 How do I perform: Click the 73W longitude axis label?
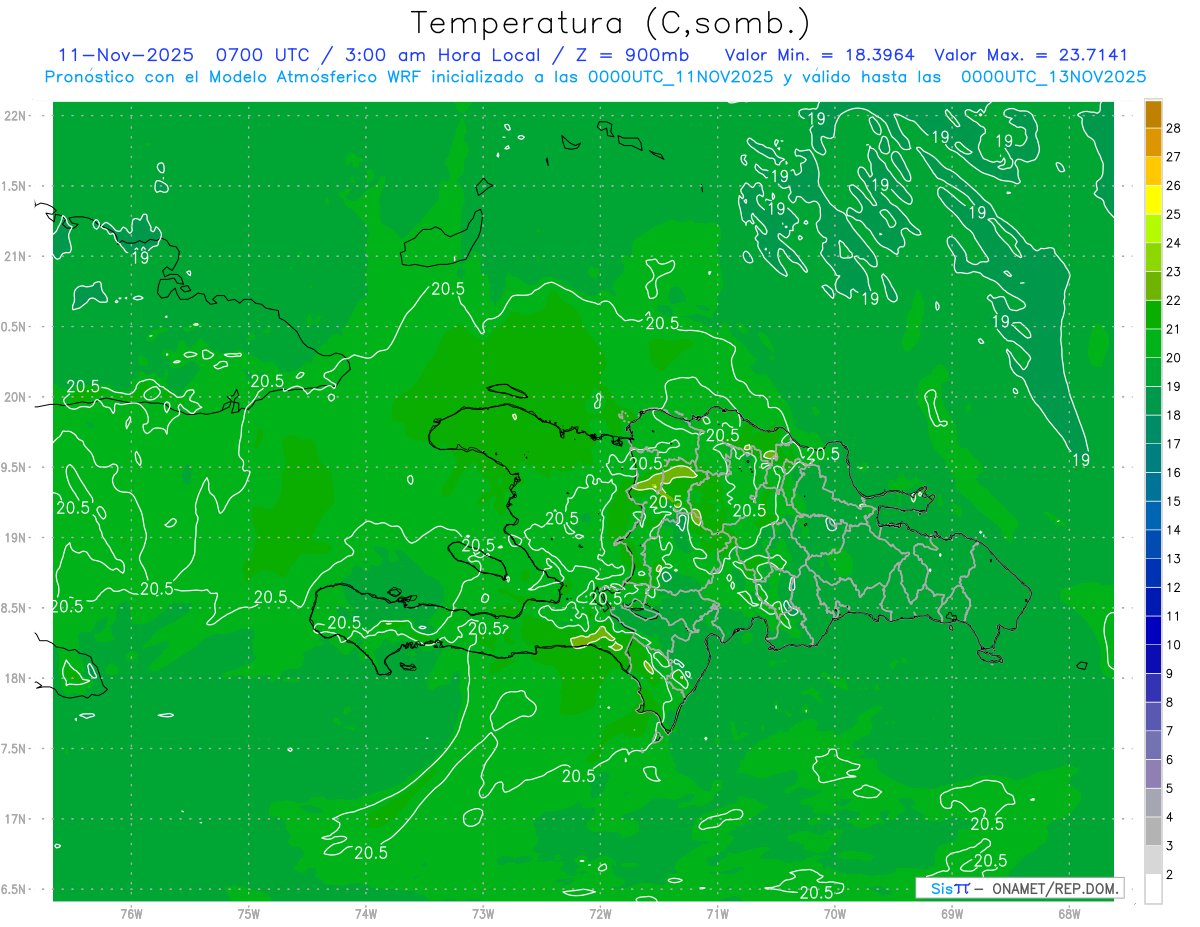[x=483, y=913]
